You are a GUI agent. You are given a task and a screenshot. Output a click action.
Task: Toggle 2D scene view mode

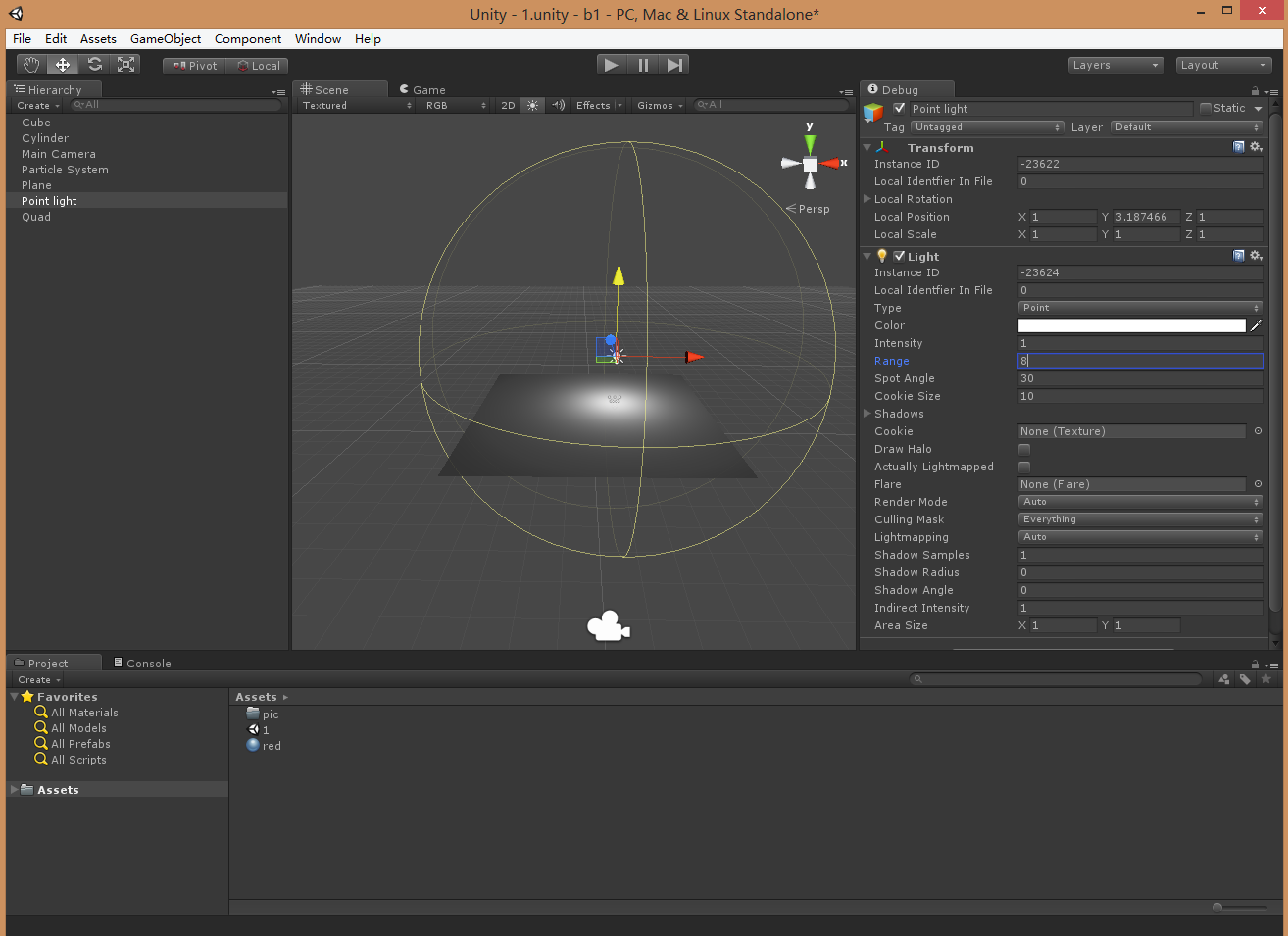coord(508,105)
